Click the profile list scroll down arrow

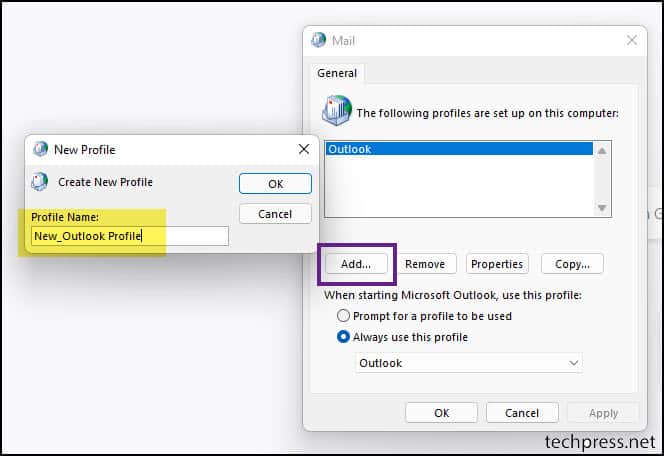click(x=602, y=207)
